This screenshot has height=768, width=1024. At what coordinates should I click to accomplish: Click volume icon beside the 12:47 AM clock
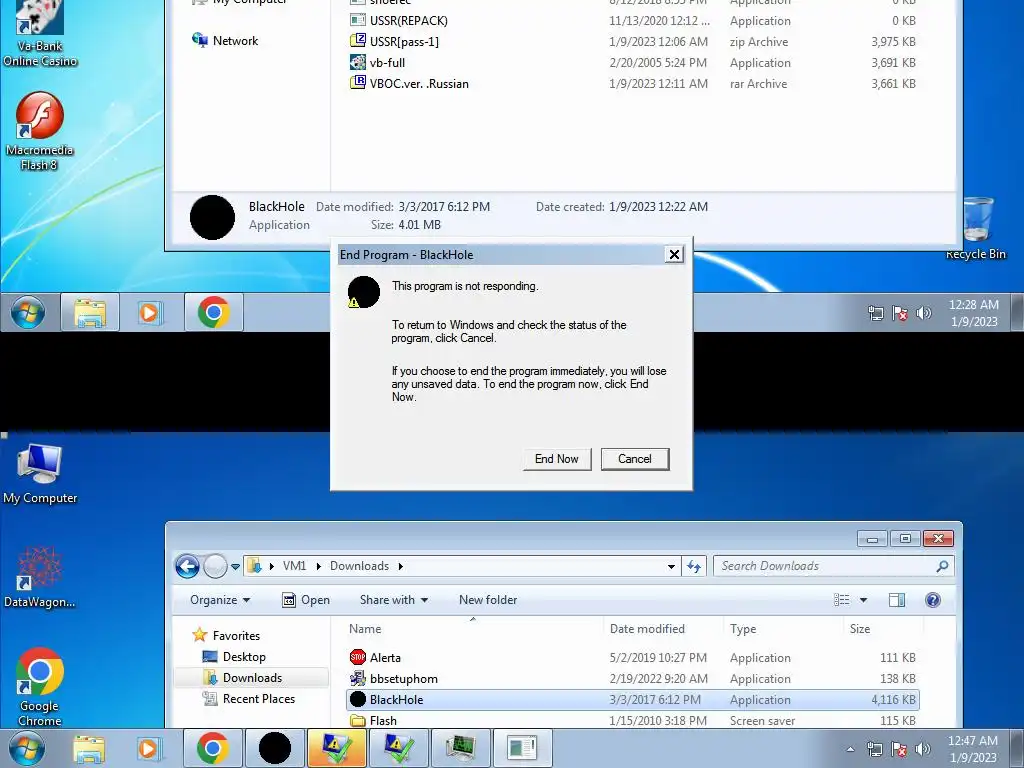922,749
